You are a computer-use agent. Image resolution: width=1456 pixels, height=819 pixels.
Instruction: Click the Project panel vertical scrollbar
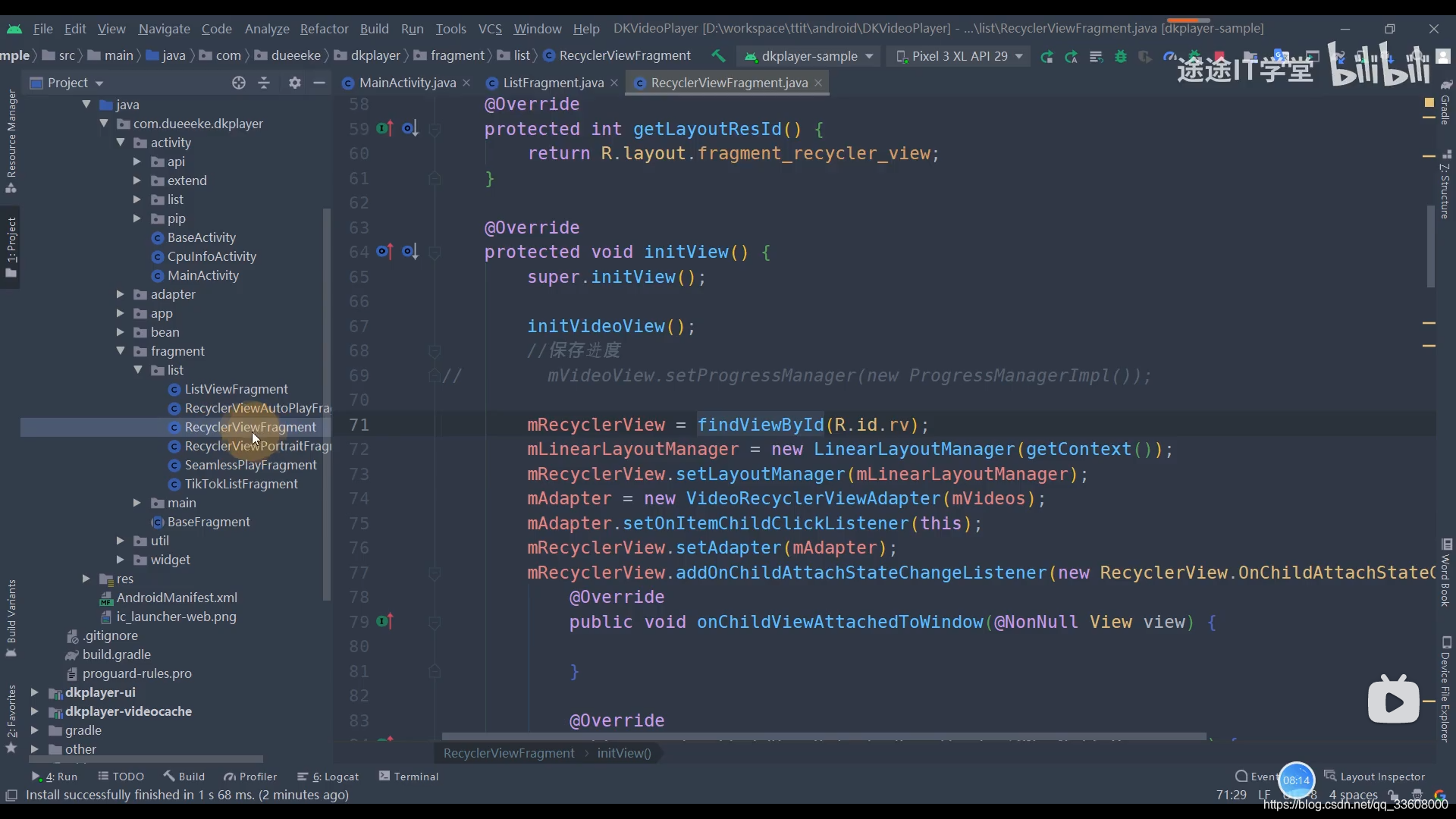point(327,403)
